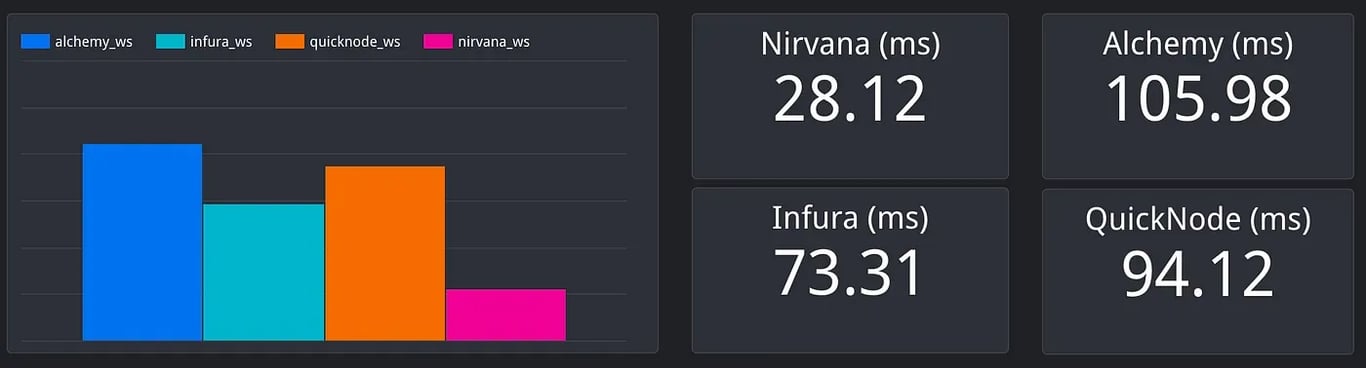Screen dimensions: 1366x368
Task: Select the orange quicknode bar in the chart
Action: click(385, 253)
